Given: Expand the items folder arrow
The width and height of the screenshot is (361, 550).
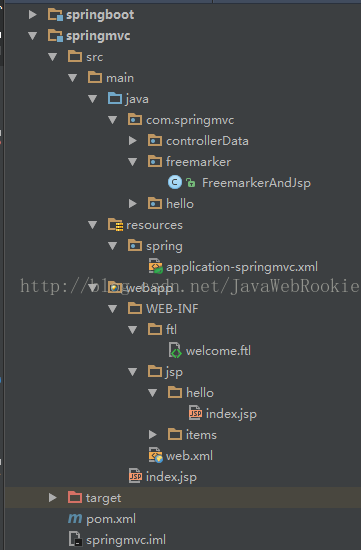Looking at the screenshot, I should tap(153, 435).
